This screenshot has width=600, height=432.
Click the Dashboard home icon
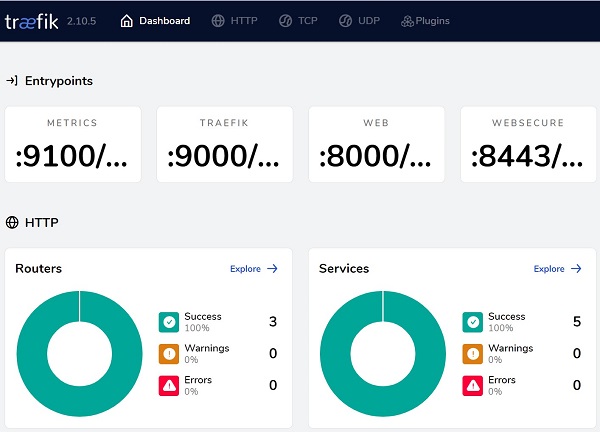[x=127, y=21]
